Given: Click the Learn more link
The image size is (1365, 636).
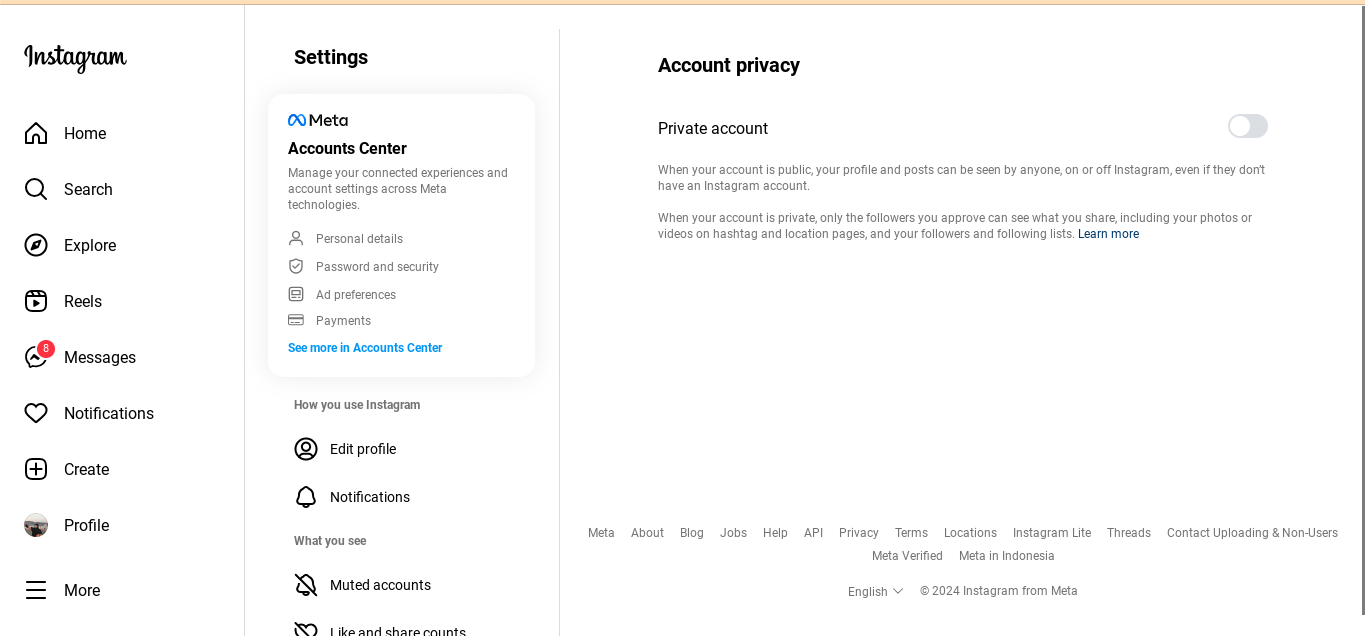Looking at the screenshot, I should point(1108,234).
